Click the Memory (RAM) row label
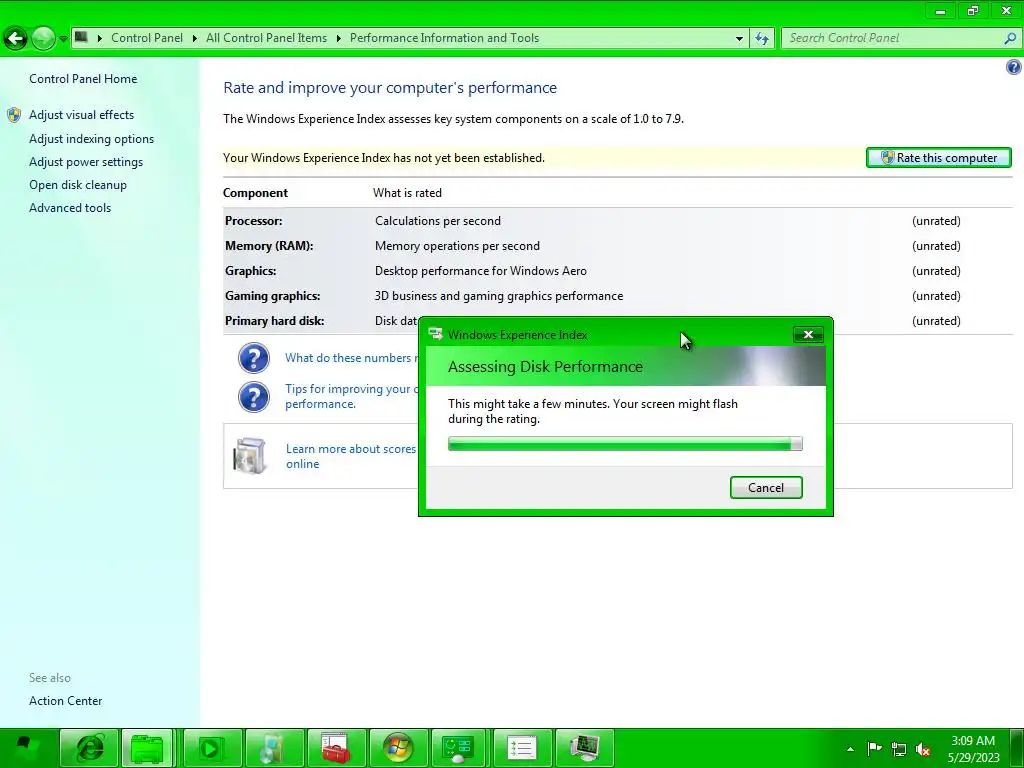This screenshot has width=1024, height=768. [x=269, y=246]
